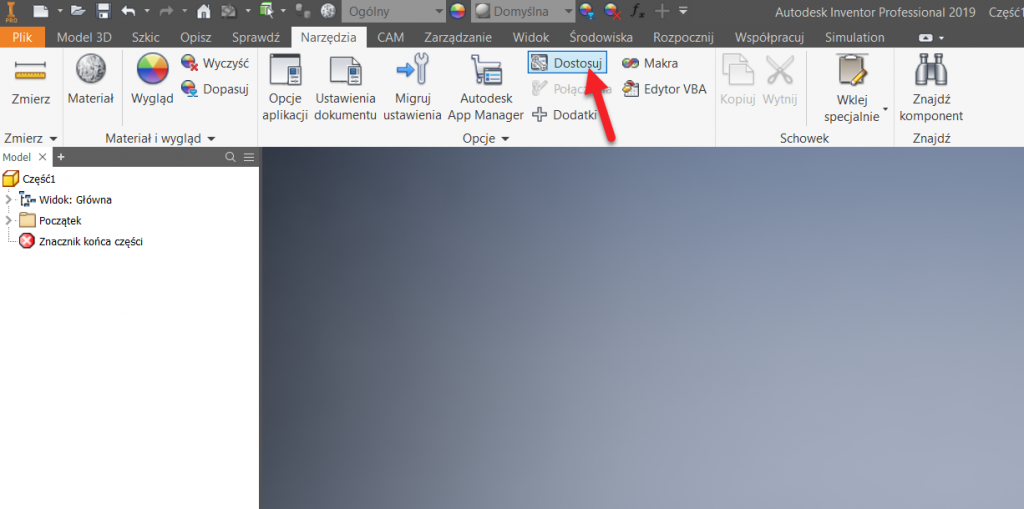Open Autodesk App Manager
The height and width of the screenshot is (509, 1024).
pyautogui.click(x=485, y=74)
